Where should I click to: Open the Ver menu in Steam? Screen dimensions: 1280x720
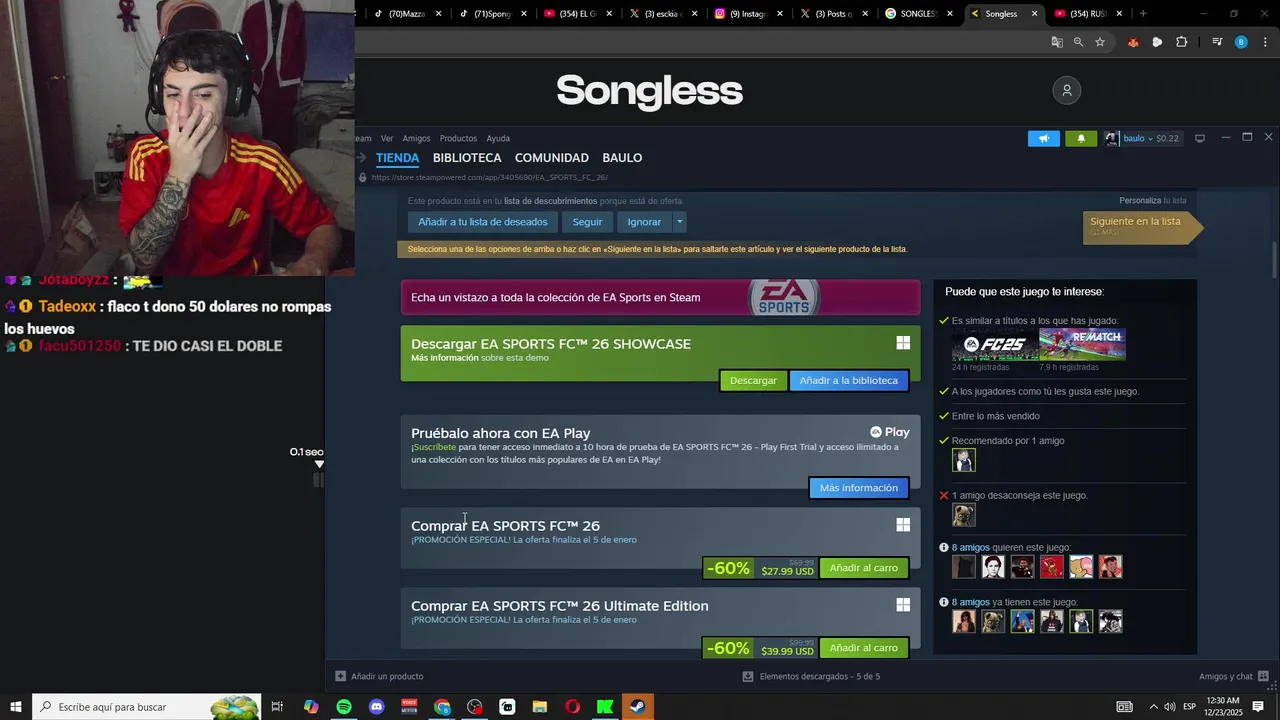pos(387,138)
